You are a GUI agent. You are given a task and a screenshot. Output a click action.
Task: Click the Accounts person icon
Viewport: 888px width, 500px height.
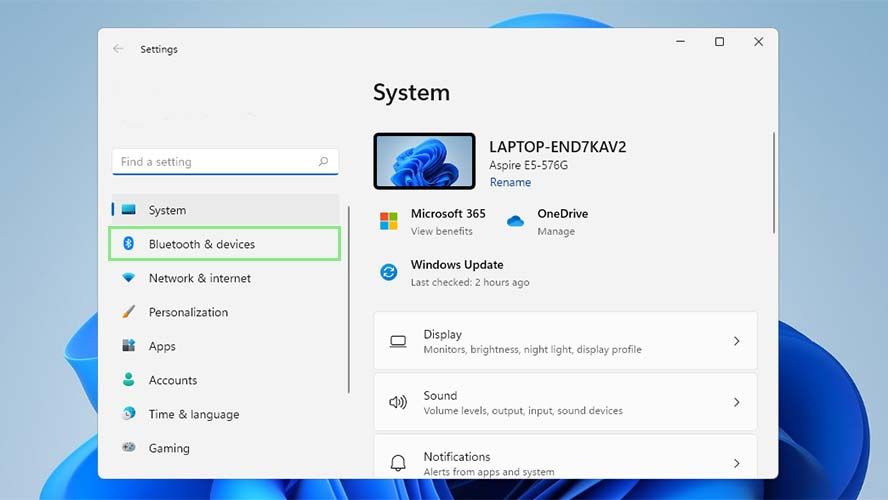click(129, 379)
